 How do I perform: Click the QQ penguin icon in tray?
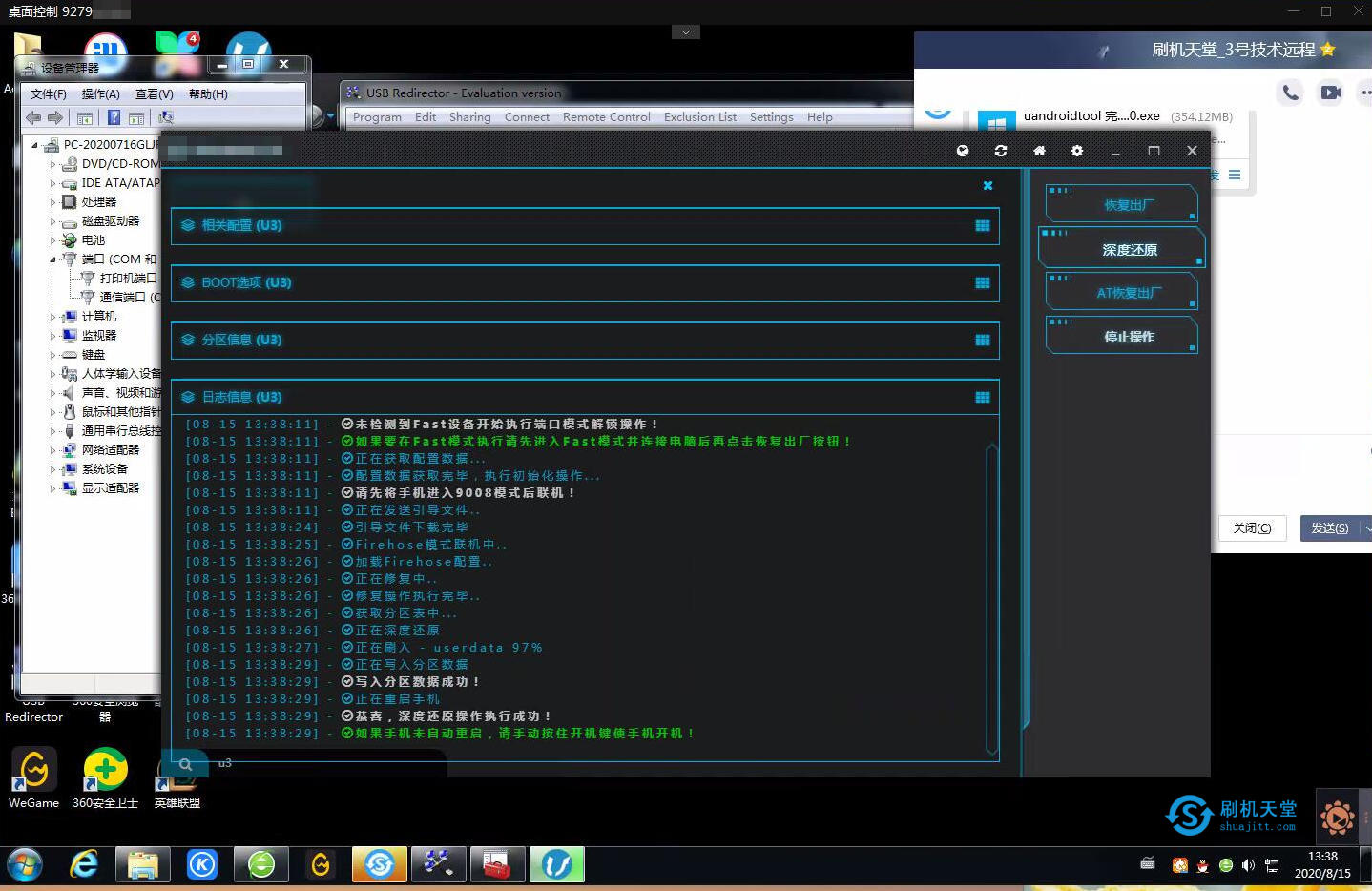tap(1202, 865)
